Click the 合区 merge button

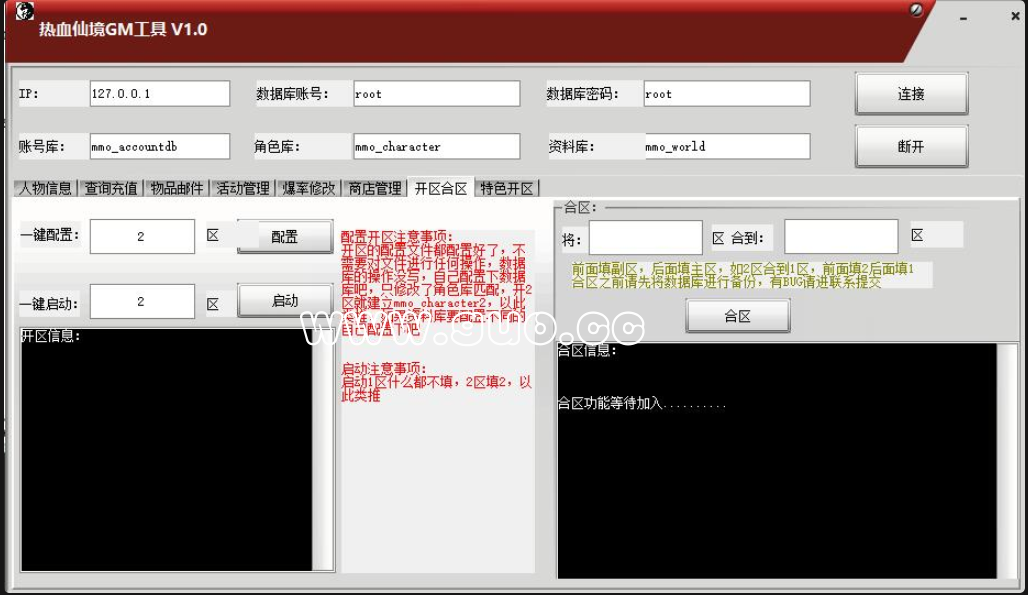[x=738, y=316]
